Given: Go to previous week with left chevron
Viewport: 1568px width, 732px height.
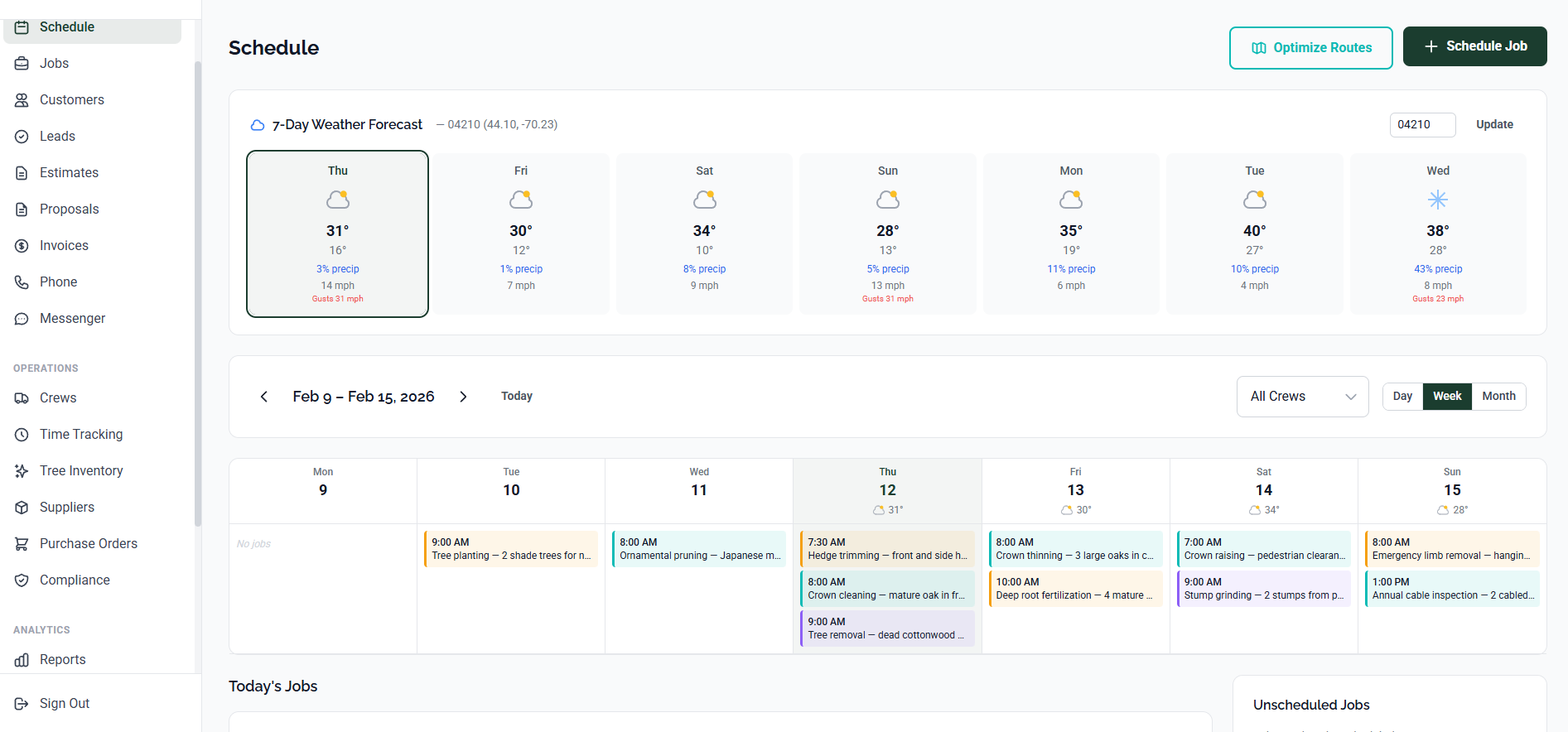Looking at the screenshot, I should [x=264, y=397].
